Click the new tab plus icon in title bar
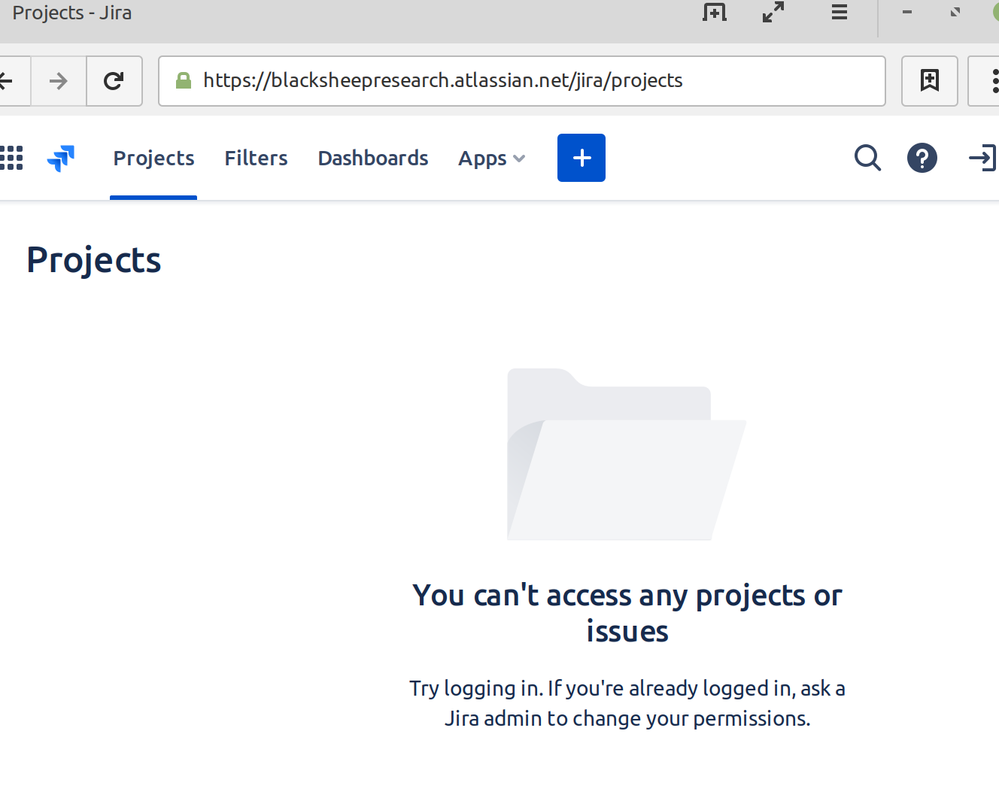 715,12
